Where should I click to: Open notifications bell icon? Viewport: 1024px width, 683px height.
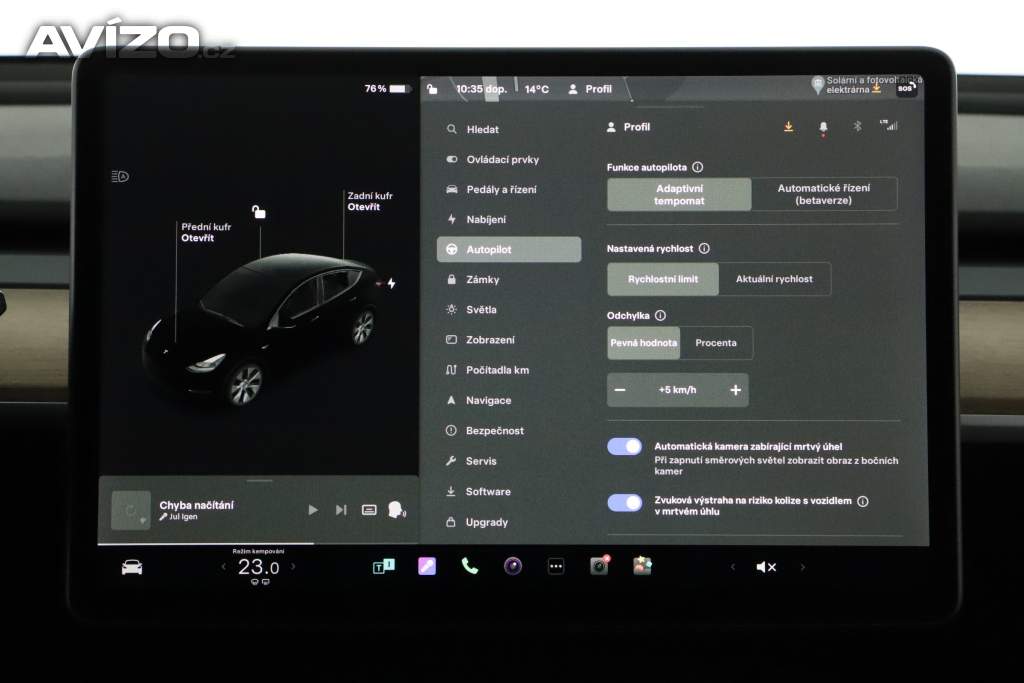(x=823, y=127)
